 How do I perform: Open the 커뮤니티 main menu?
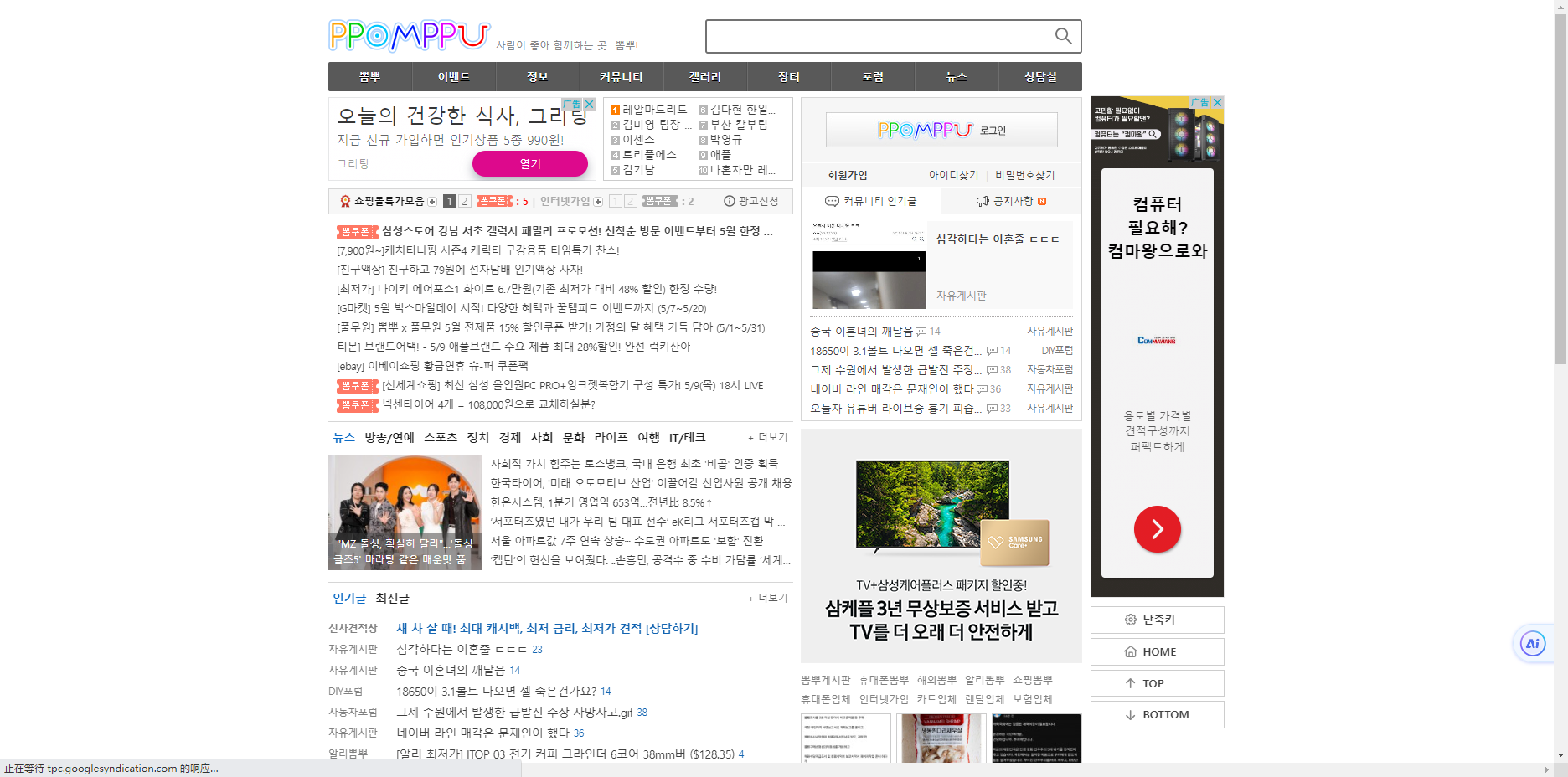pyautogui.click(x=622, y=77)
